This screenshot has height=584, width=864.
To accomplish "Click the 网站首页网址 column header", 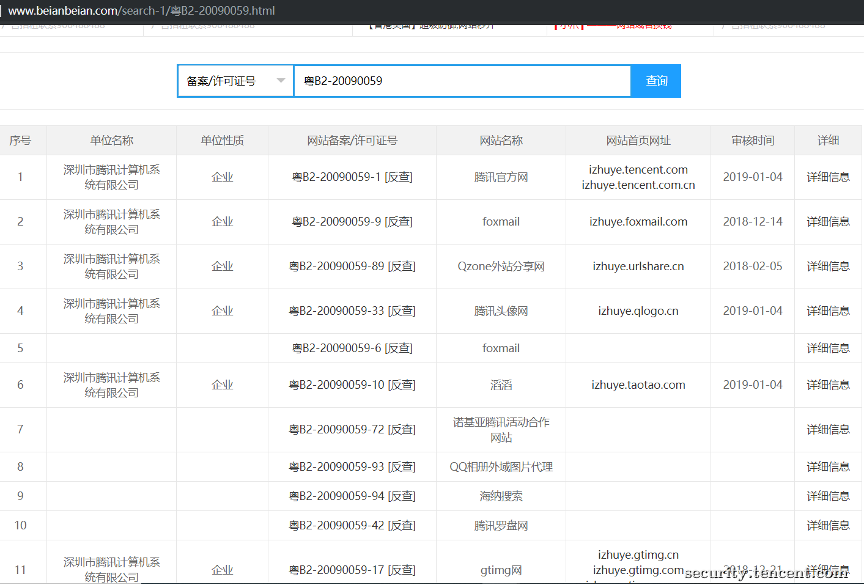I will click(638, 140).
